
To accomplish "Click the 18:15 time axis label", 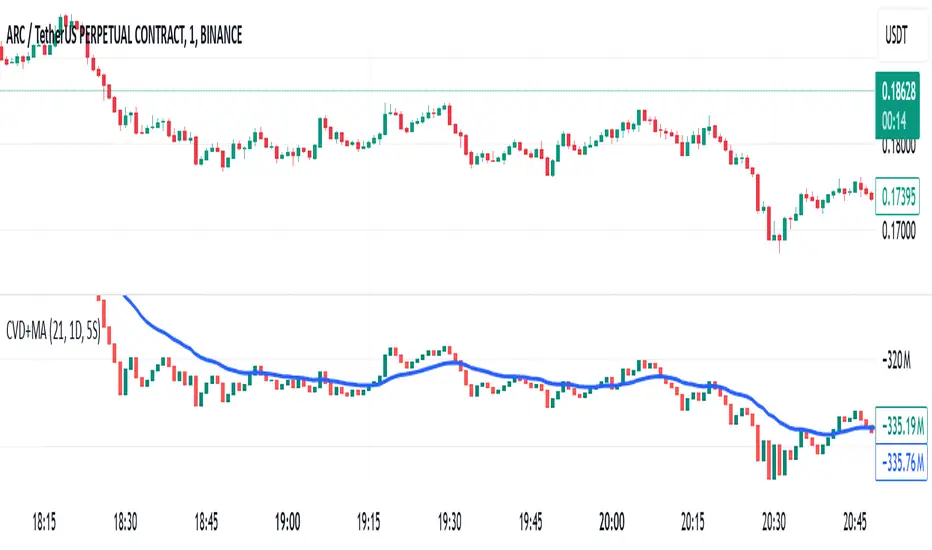I will click(43, 522).
